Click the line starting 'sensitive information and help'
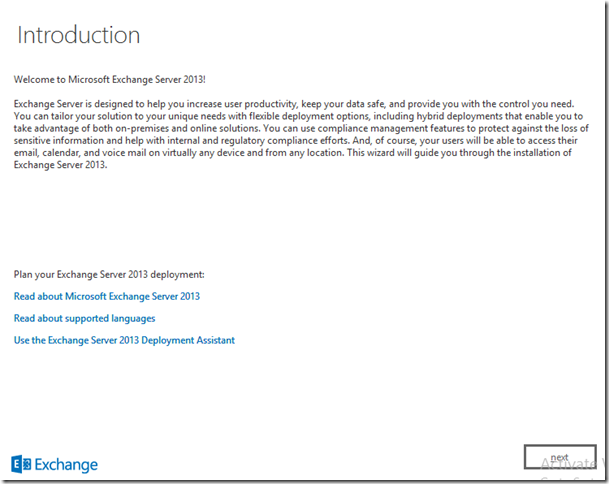This screenshot has height=484, width=609. click(x=300, y=140)
